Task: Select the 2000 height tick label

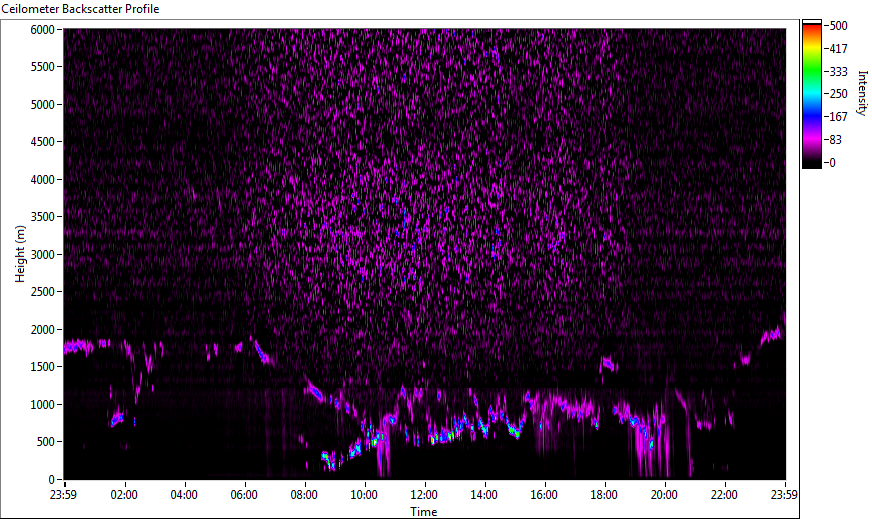Action: [x=42, y=330]
